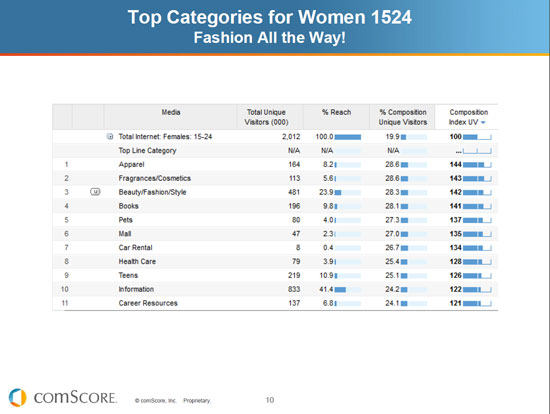Click slide page number 10
Image resolution: width=550 pixels, height=414 pixels.
[x=270, y=400]
